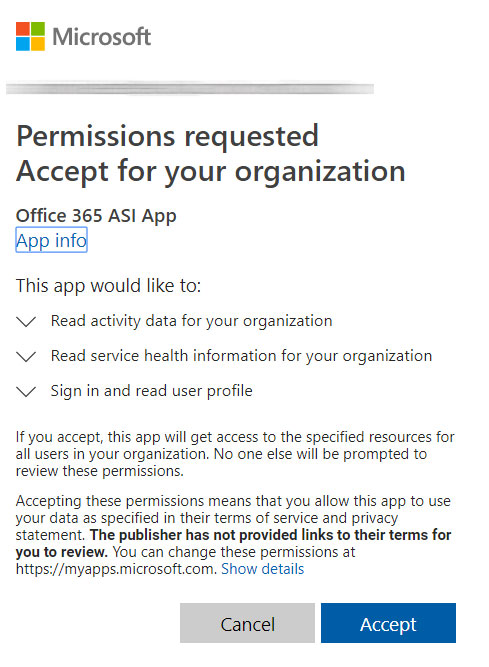Accept the requested permissions
The height and width of the screenshot is (667, 489).
tap(388, 623)
